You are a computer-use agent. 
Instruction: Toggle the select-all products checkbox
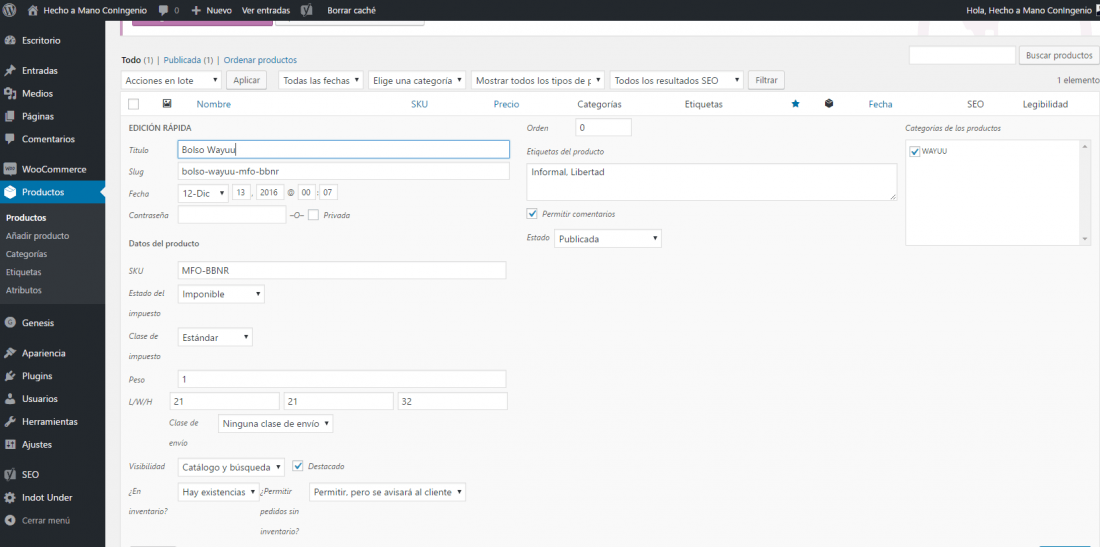tap(133, 104)
